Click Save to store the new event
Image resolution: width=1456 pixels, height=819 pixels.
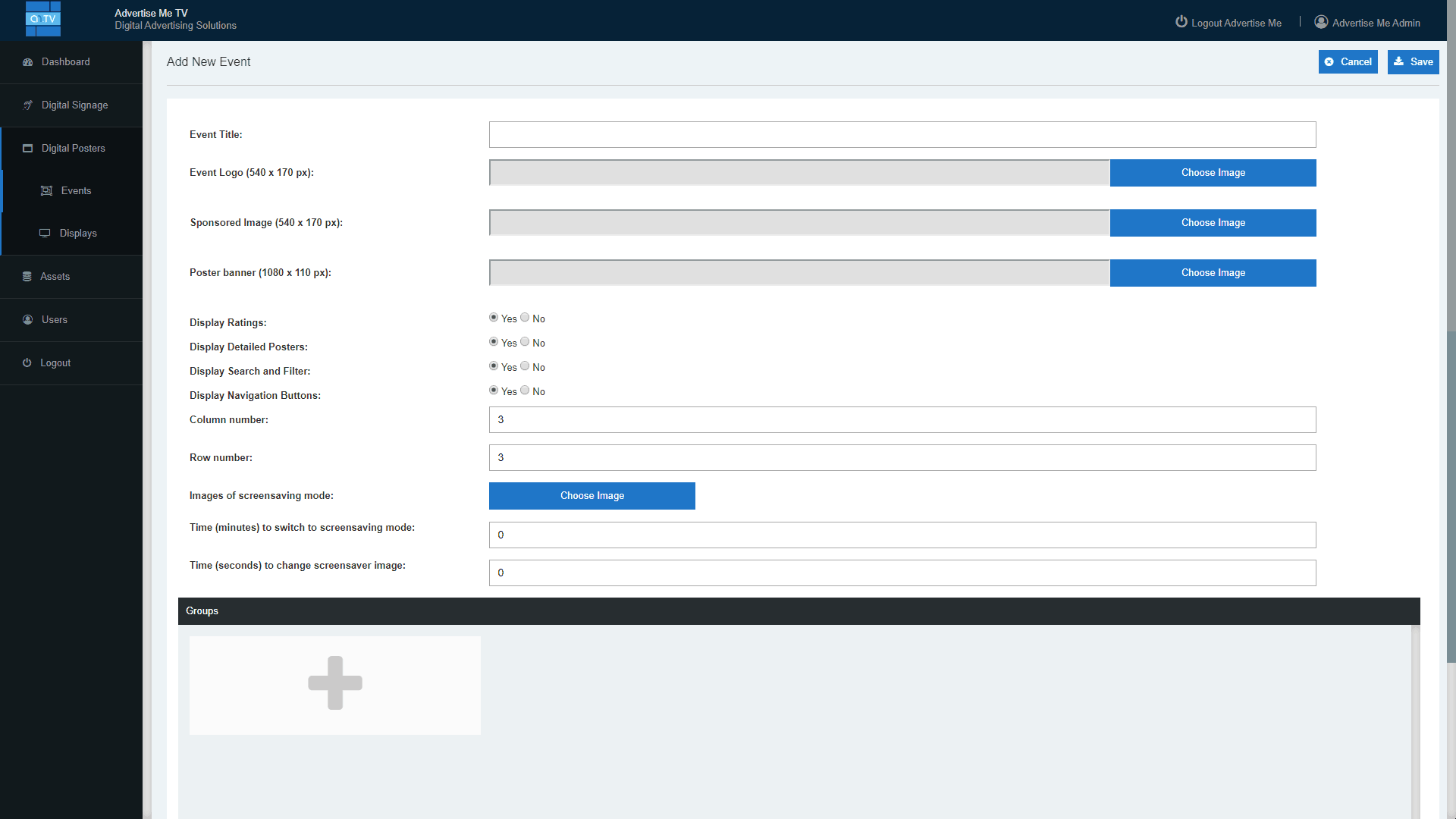pyautogui.click(x=1413, y=62)
